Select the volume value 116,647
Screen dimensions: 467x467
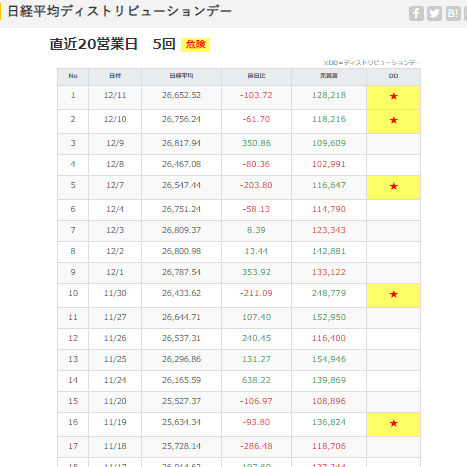[329, 185]
